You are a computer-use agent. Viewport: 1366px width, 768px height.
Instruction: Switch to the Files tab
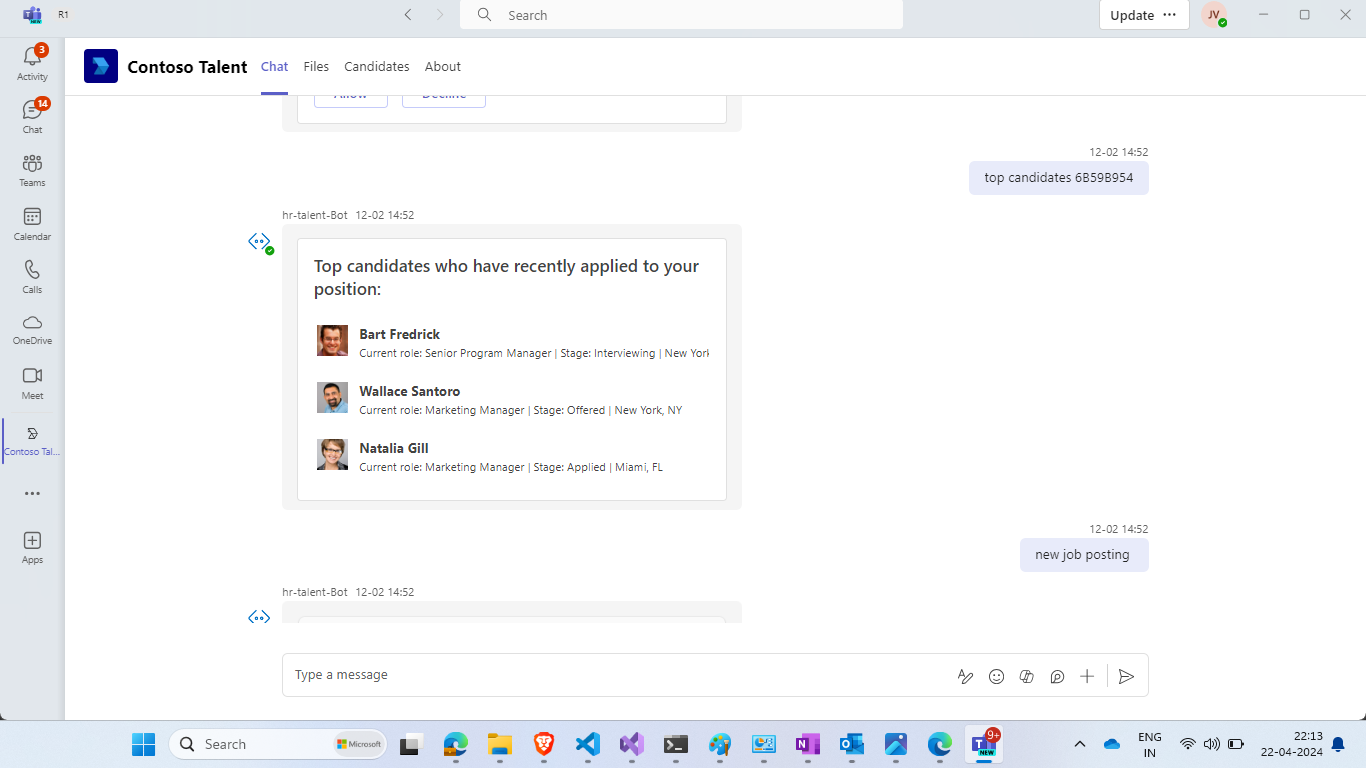point(316,66)
